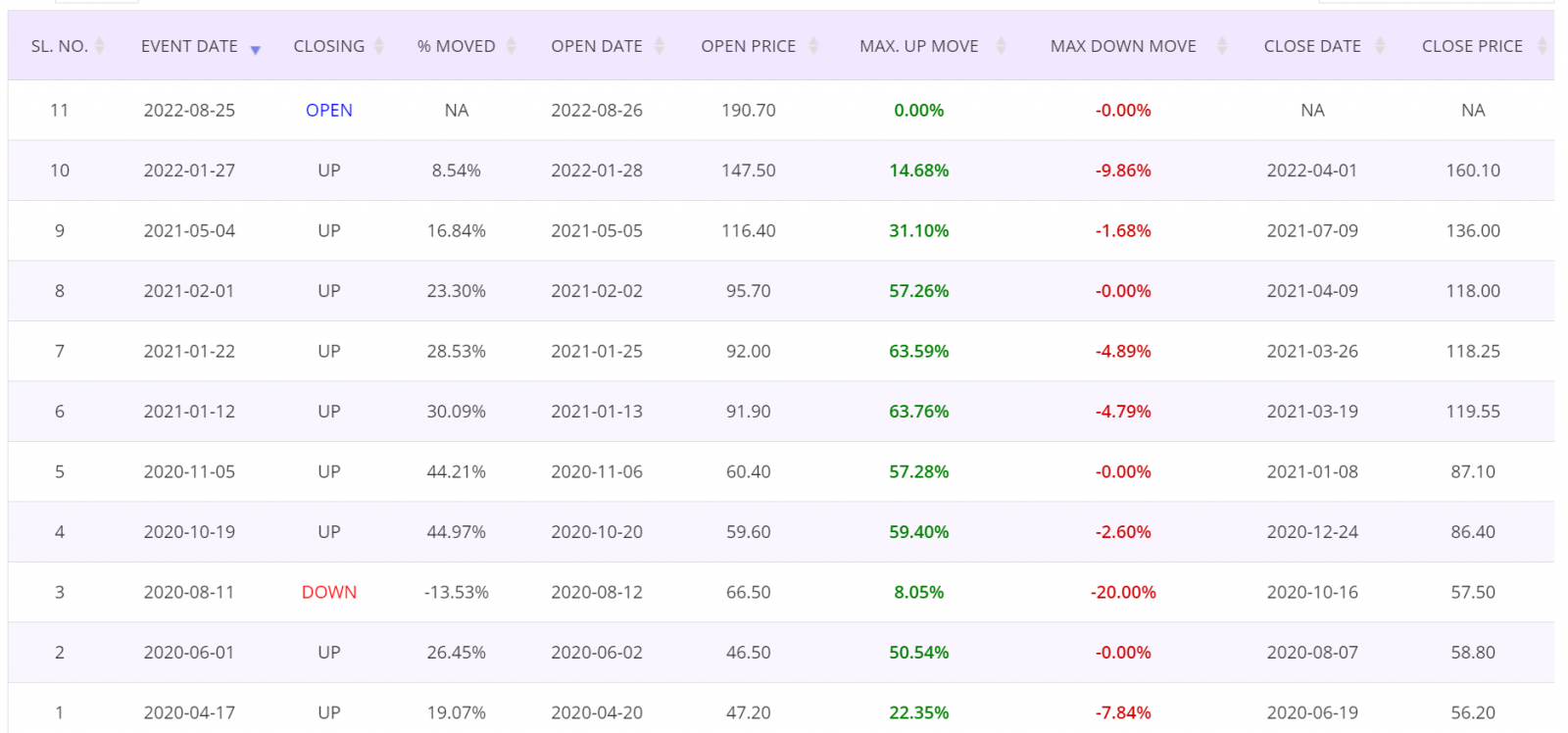Click the close price 119.55
This screenshot has height=733, width=1568.
click(x=1473, y=412)
